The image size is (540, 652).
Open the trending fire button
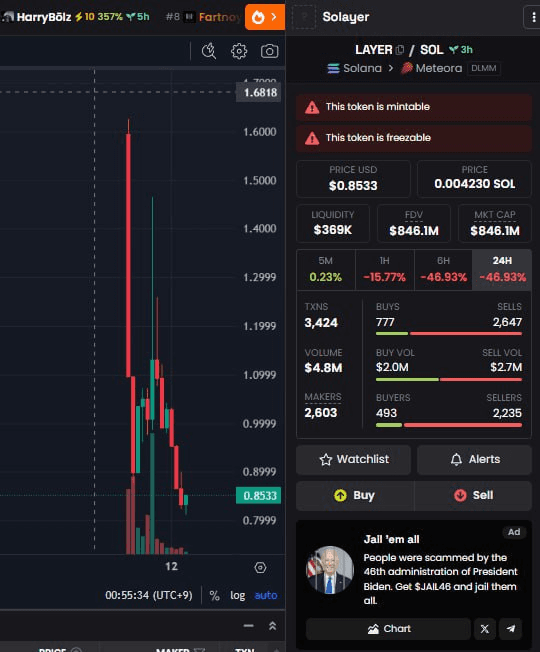click(x=265, y=17)
